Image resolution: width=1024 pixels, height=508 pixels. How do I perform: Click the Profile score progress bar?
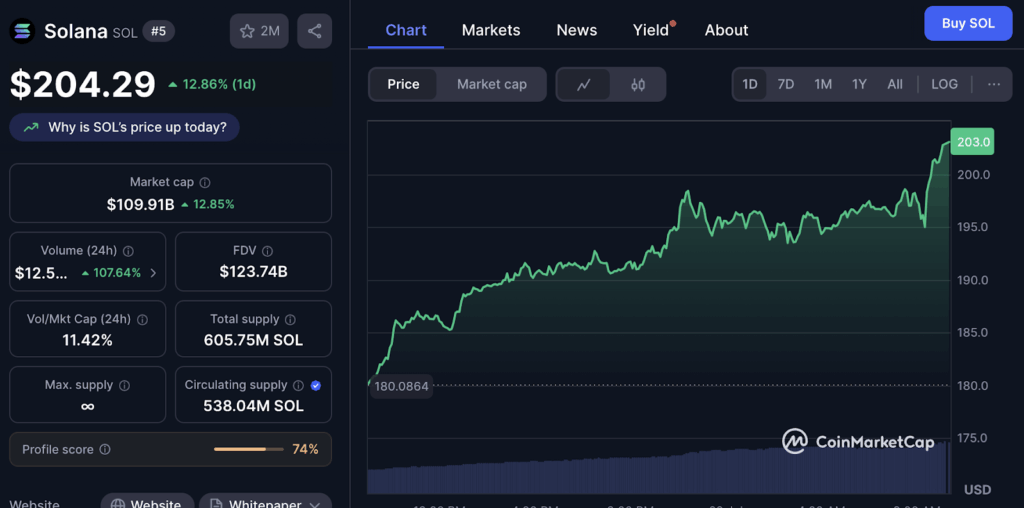click(x=247, y=450)
